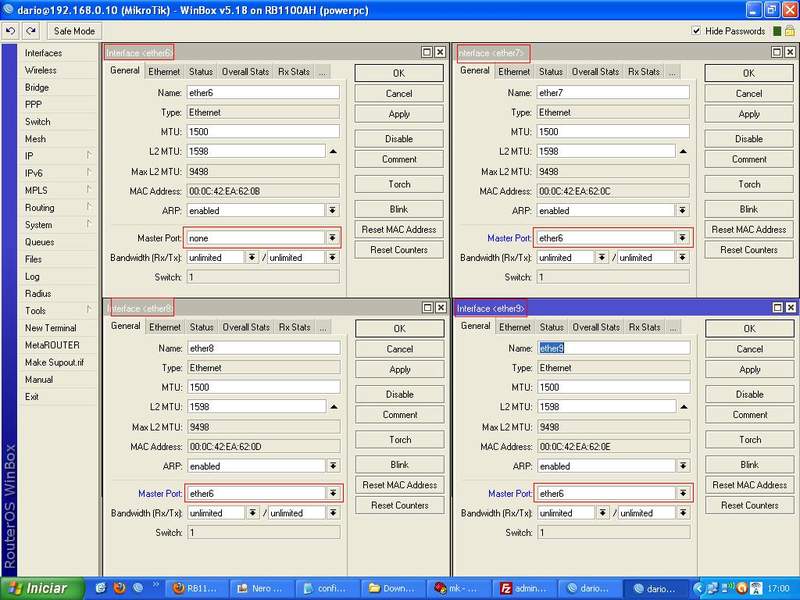Screen dimensions: 800x600
Task: Open the RB11... Firefox taskbar item
Action: click(196, 588)
